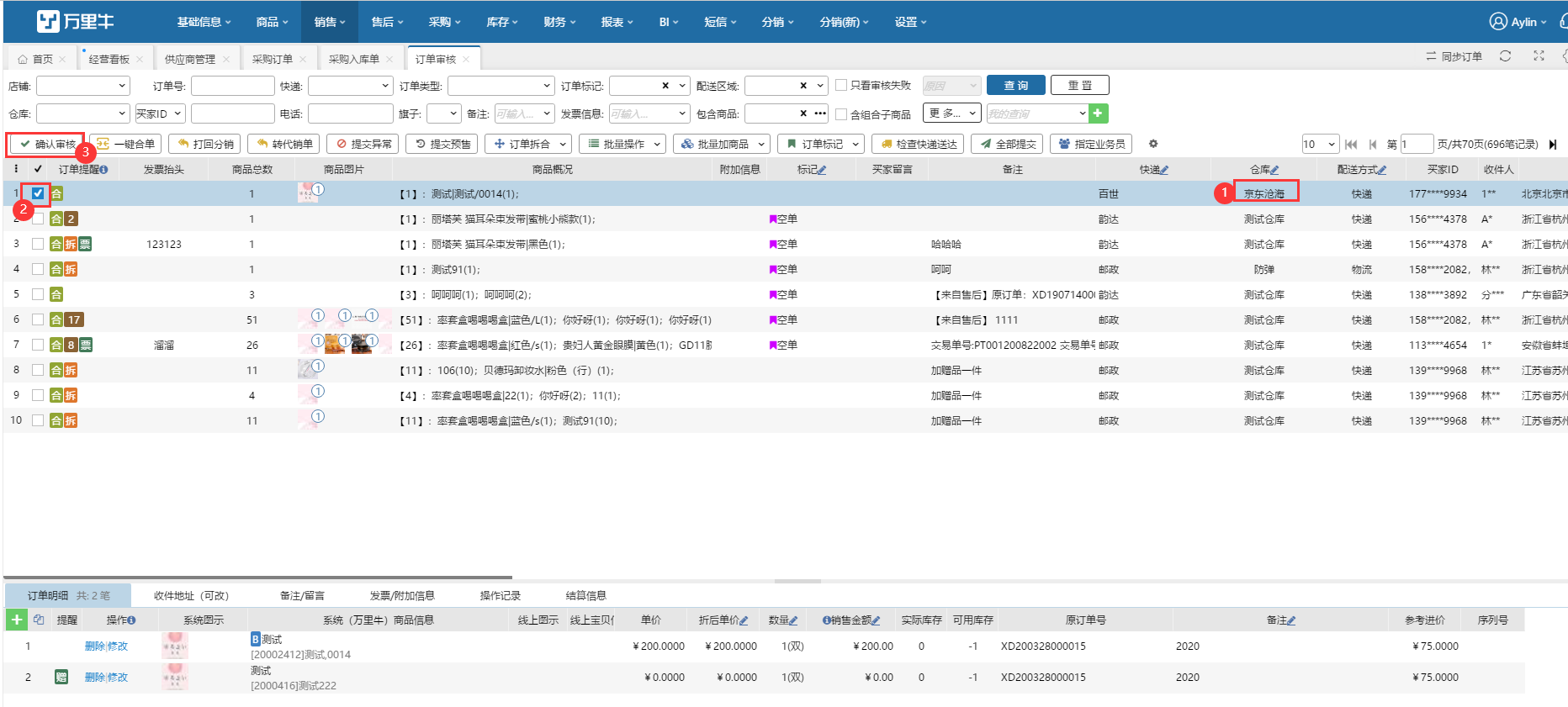Viewport: 1568px width, 707px height.
Task: Enable 只看审核失败 checkbox
Action: [841, 85]
